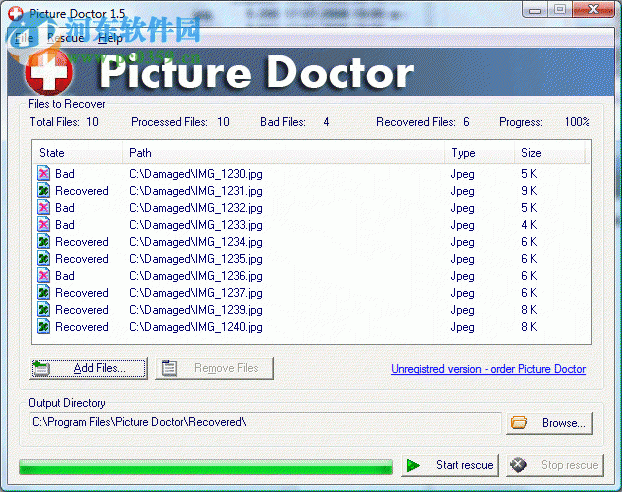Click the folder icon on Browse button
Screen dimensions: 622x492
[519, 423]
